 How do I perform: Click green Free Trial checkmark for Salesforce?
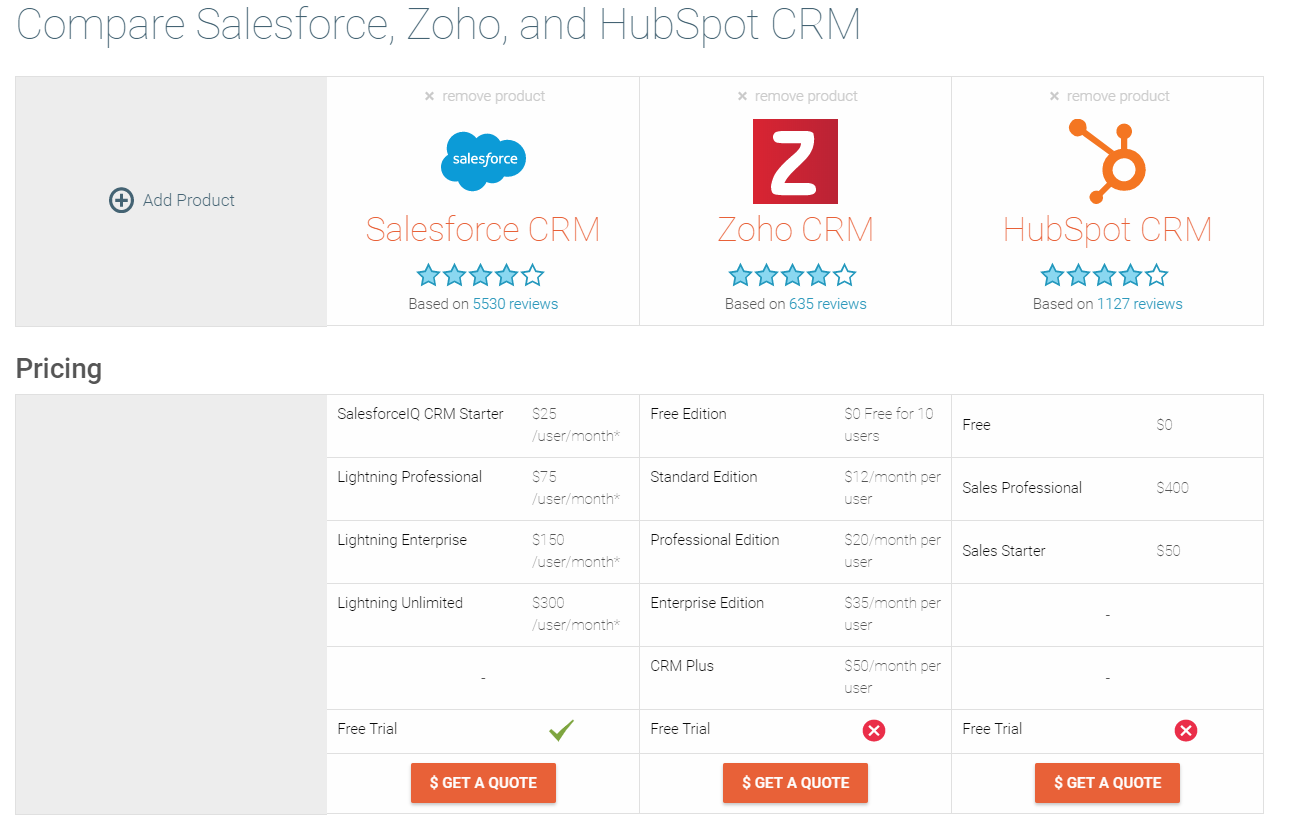(561, 731)
